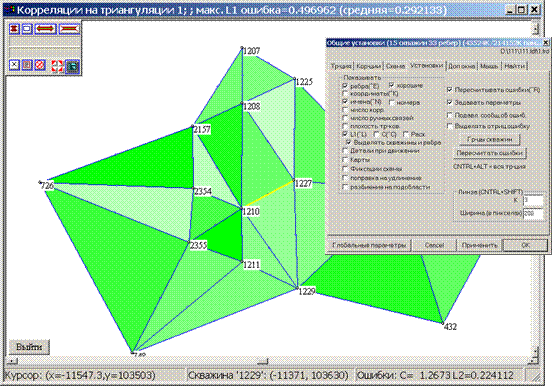Select well node 432 on the triangulation
552x386 pixels.
pos(443,323)
